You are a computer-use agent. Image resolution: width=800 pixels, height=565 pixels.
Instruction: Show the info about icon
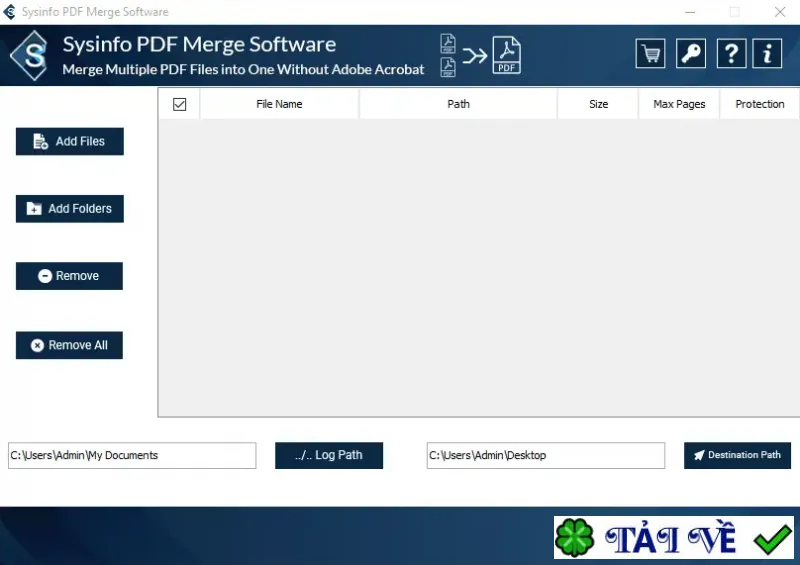tap(767, 53)
